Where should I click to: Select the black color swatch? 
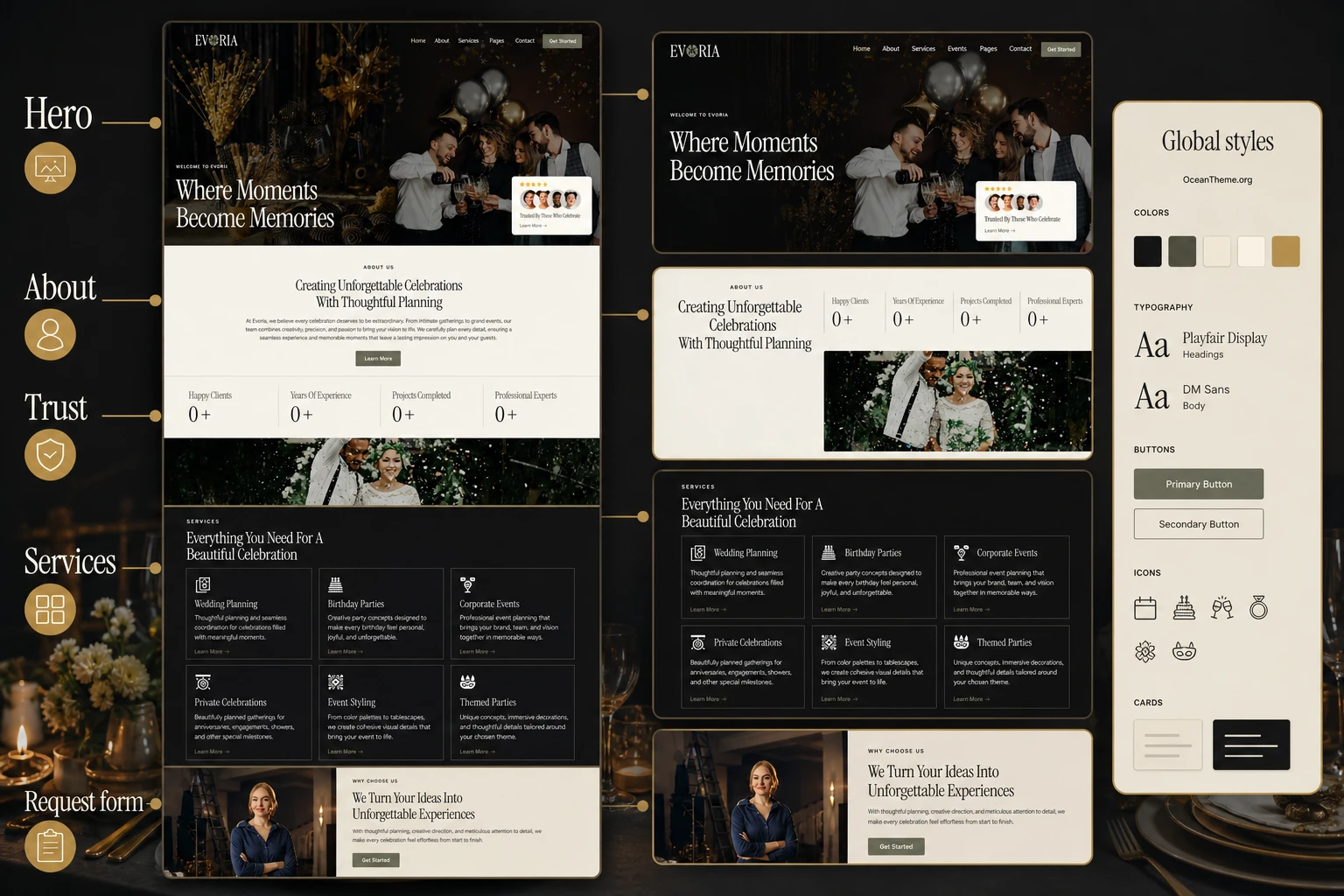1148,252
